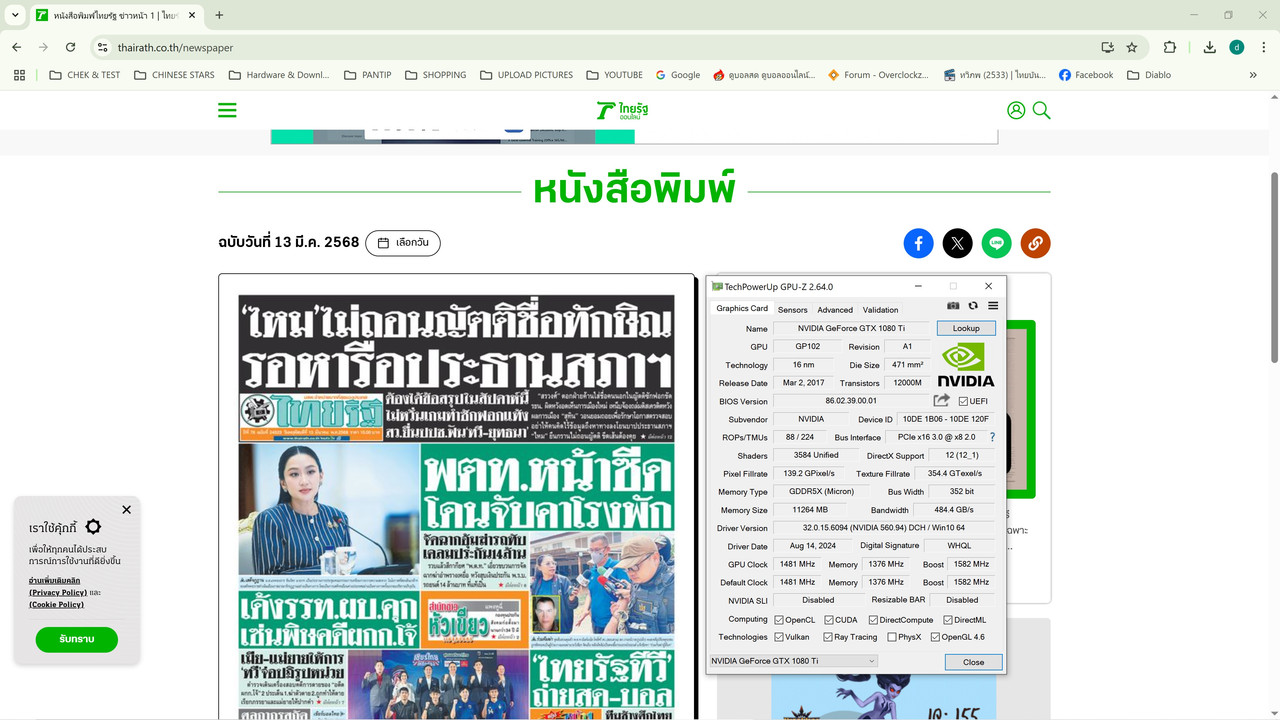Click the Close button in GPU-Z
Screen dimensions: 1280x720
973,662
